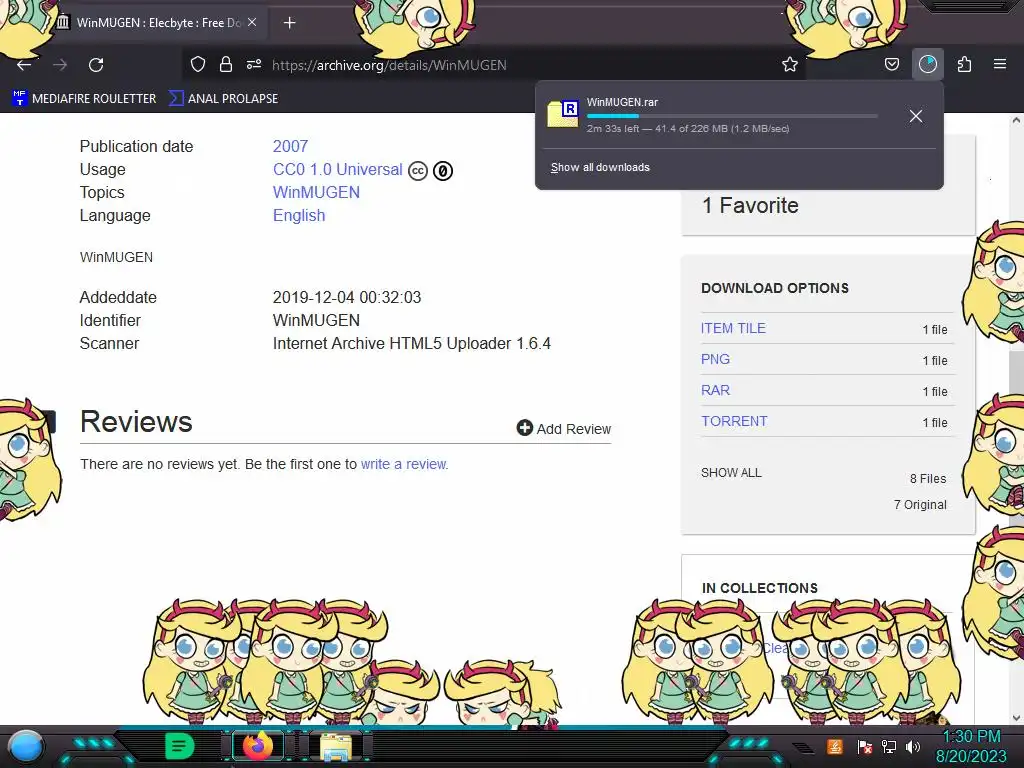
Task: Click the scrollbar up arrow
Action: point(1016,120)
